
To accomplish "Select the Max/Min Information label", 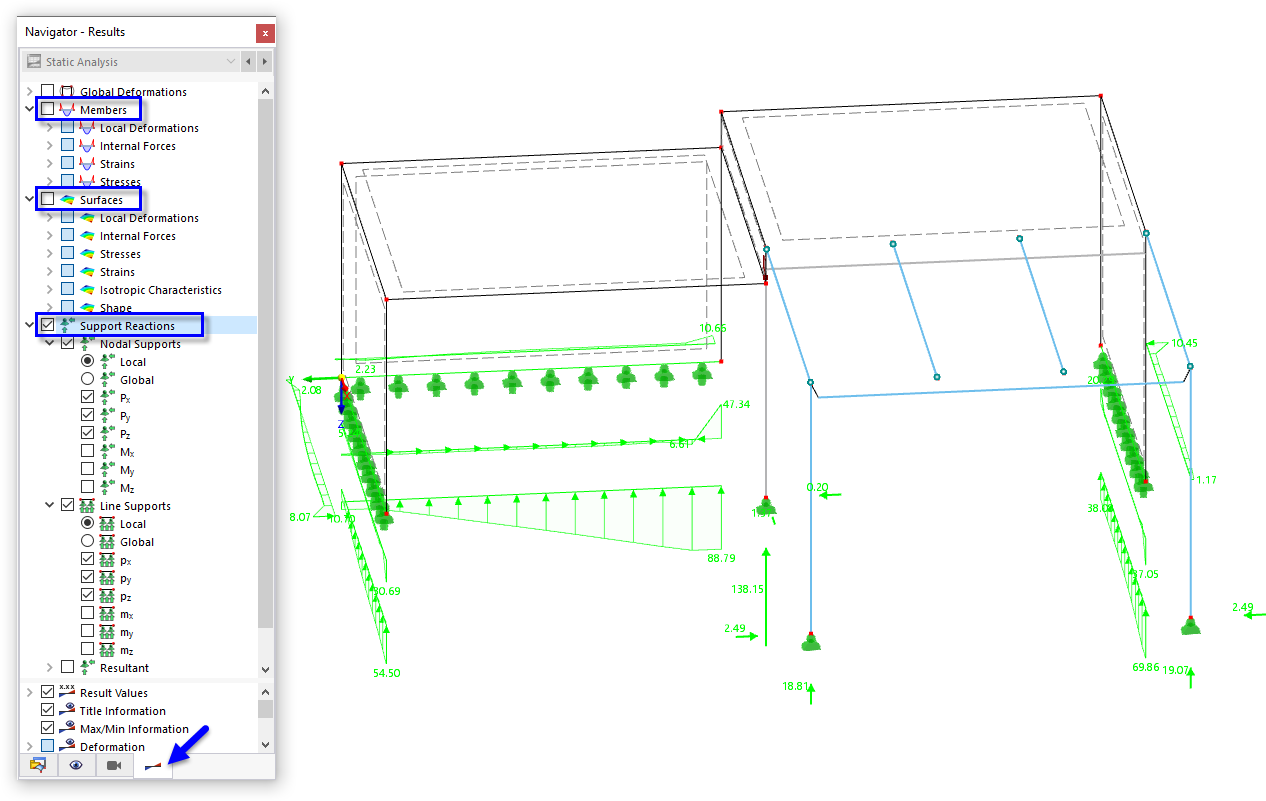I will pos(134,729).
